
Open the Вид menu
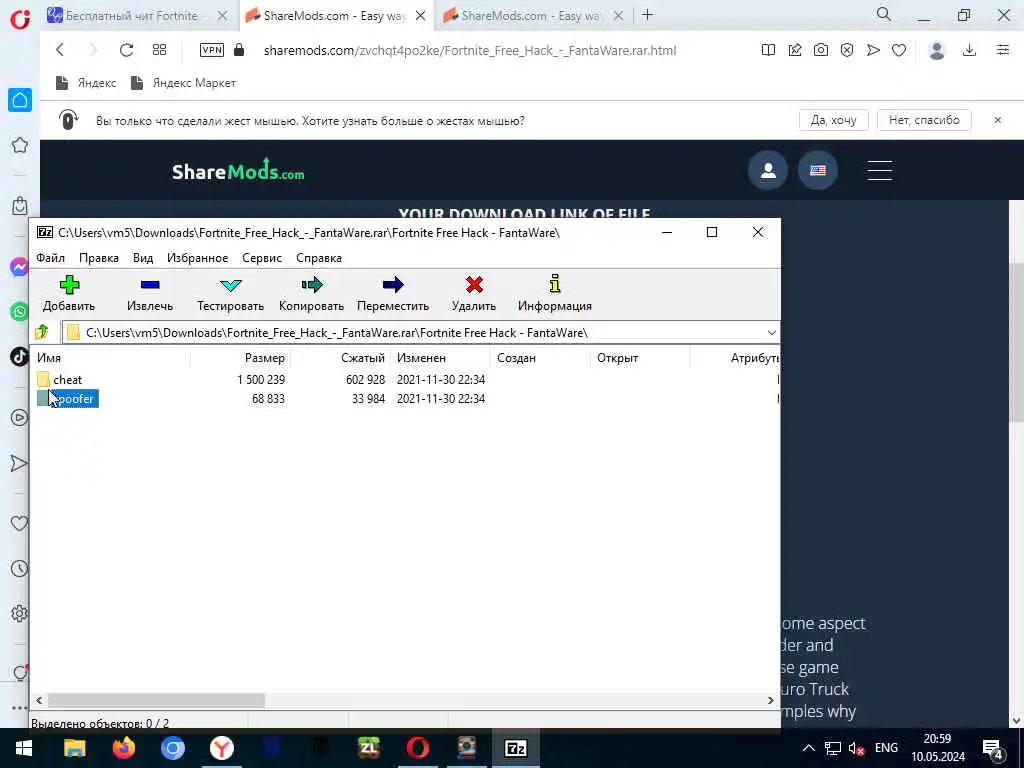pos(142,258)
